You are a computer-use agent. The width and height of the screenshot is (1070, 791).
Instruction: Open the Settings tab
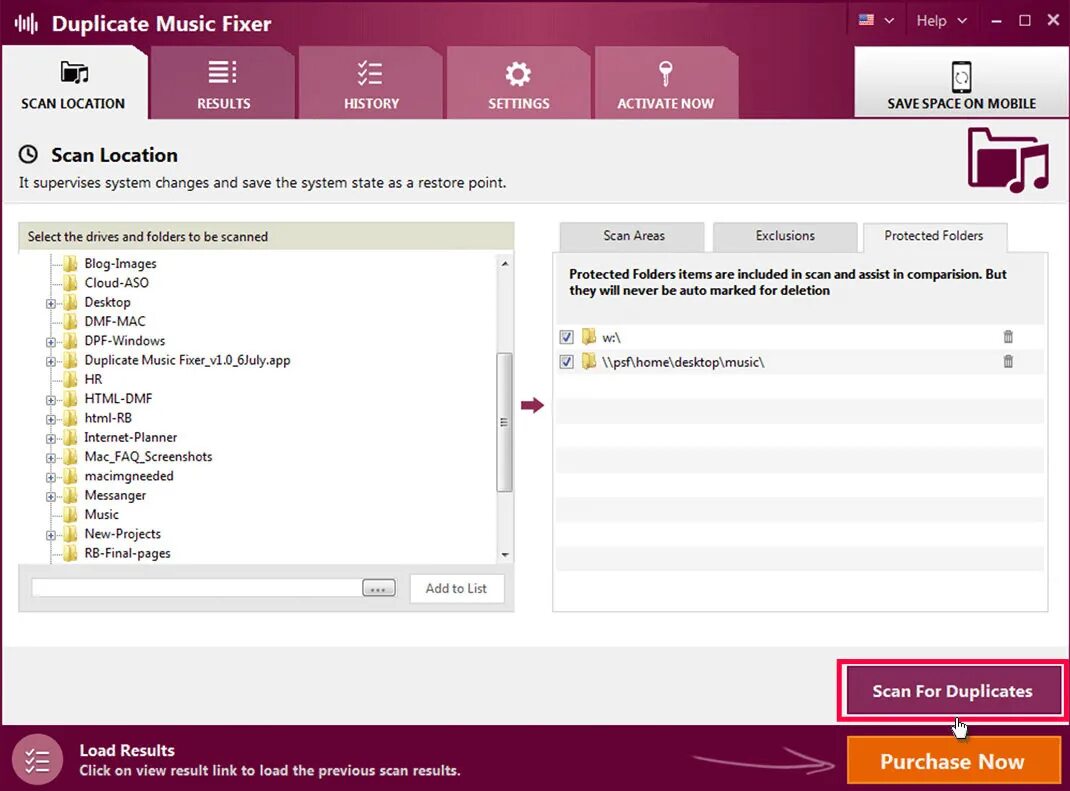(x=519, y=83)
